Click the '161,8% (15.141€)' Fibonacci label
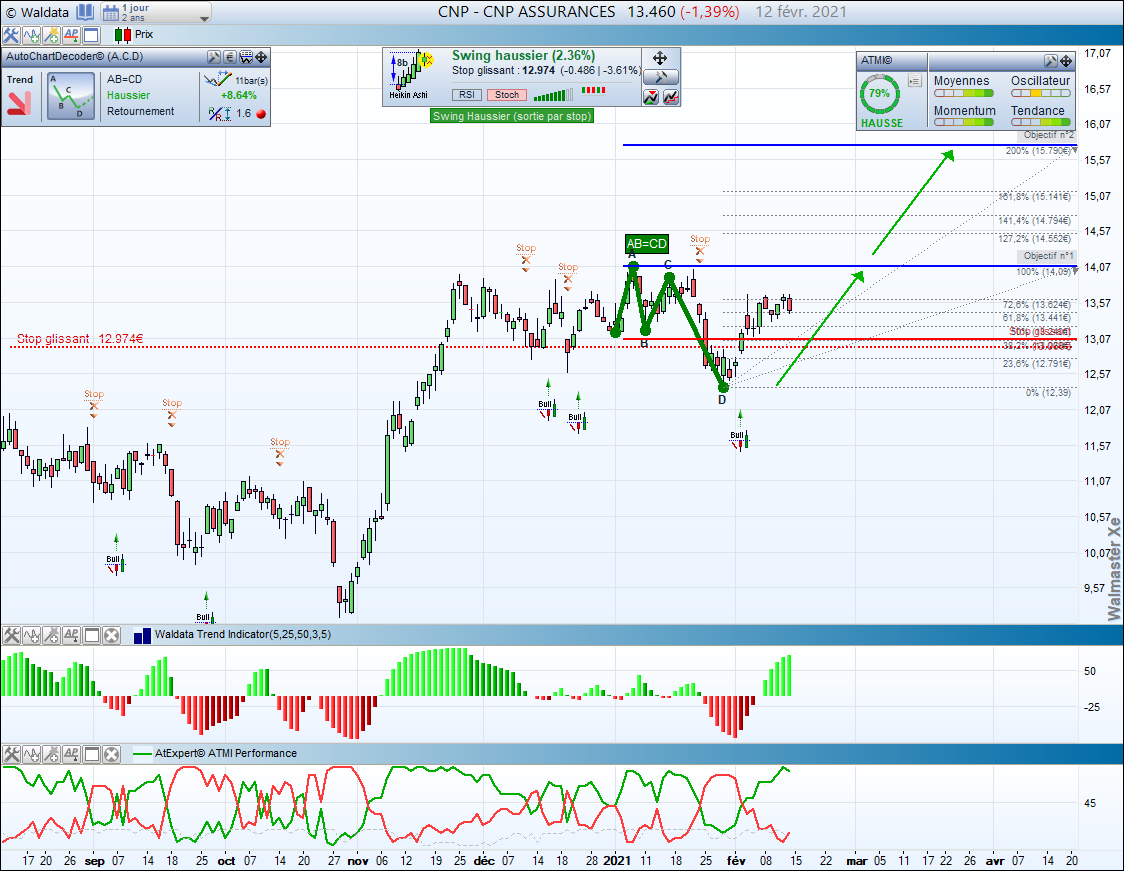 pos(1035,196)
